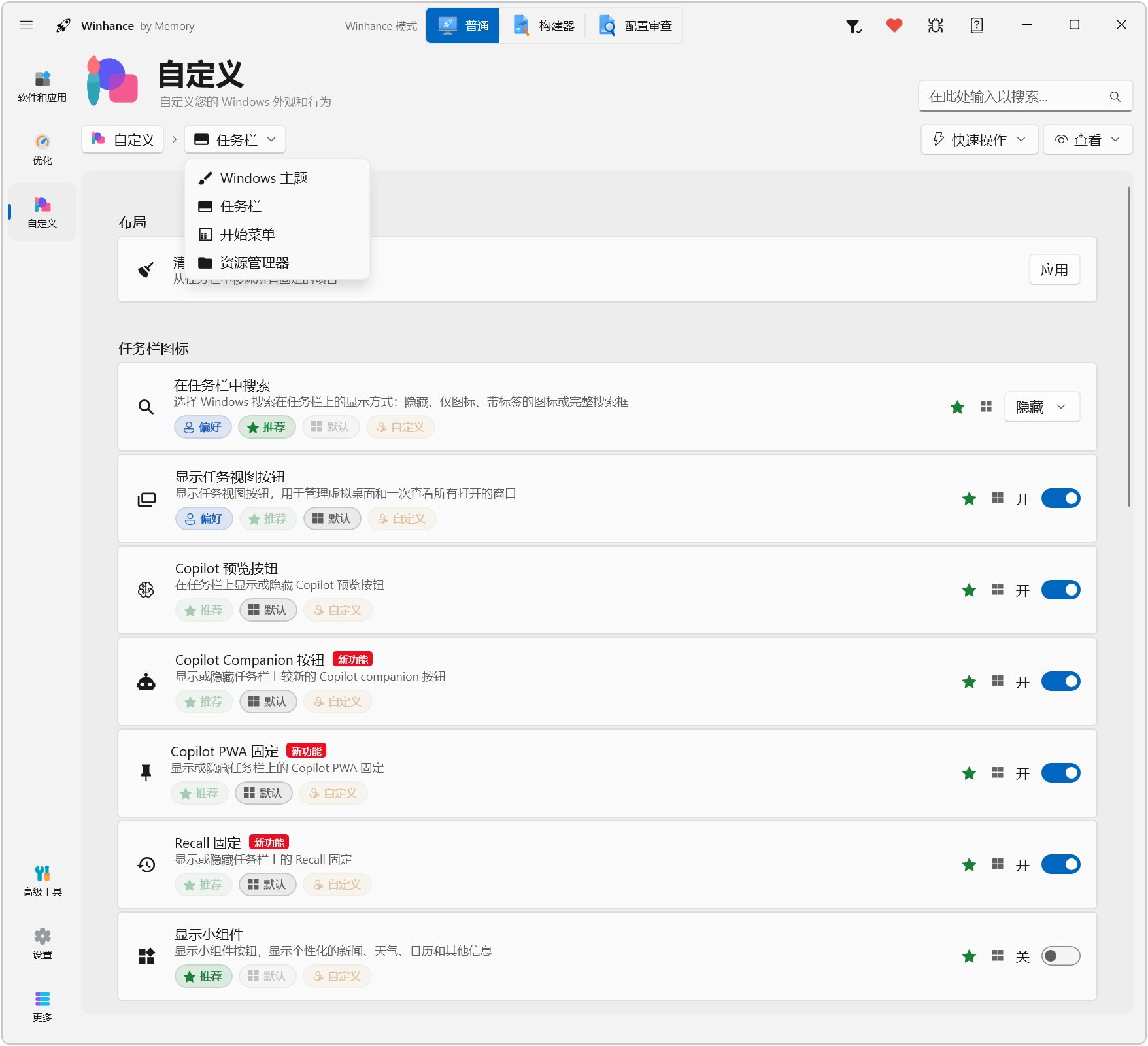Switch to 构建器 mode tab
This screenshot has height=1046, width=1148.
543,25
